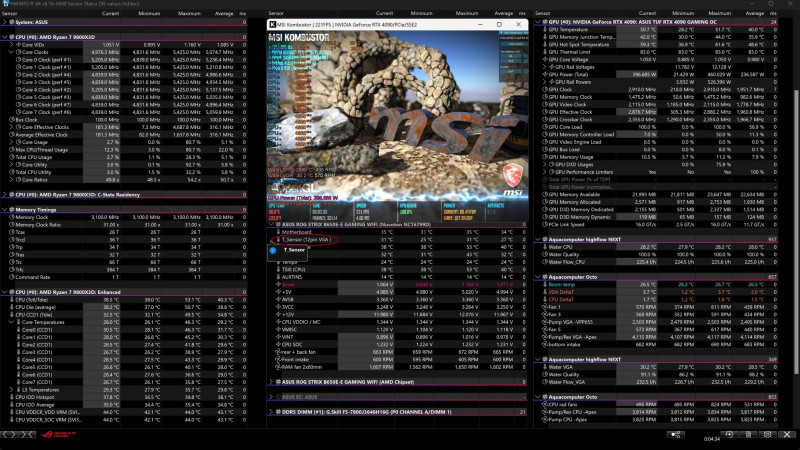Collapse Aquacomputer Octo group containing CPU rad fans
Viewport: 800px width, 450px height.
point(538,397)
